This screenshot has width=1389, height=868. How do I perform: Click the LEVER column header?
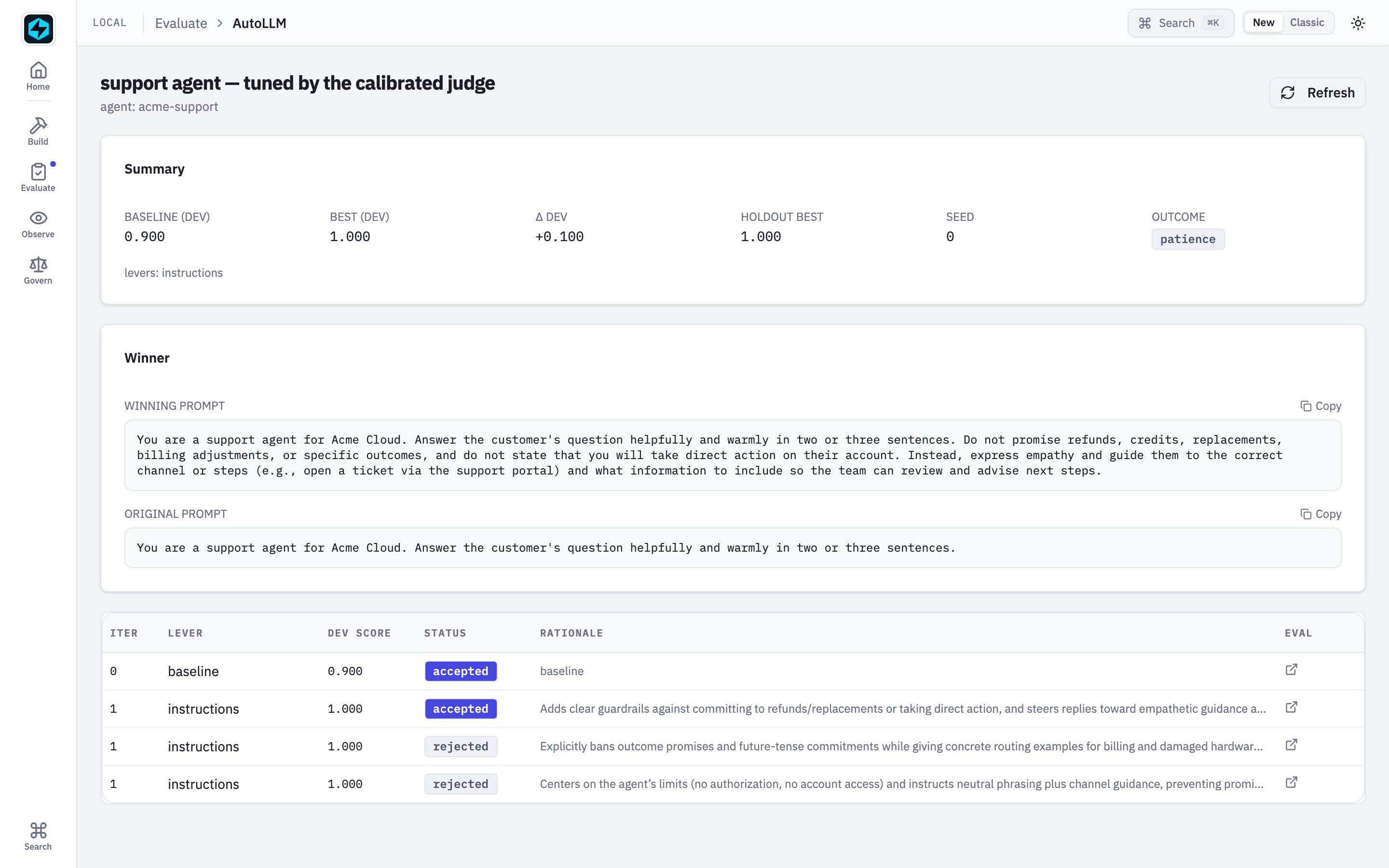coord(185,633)
